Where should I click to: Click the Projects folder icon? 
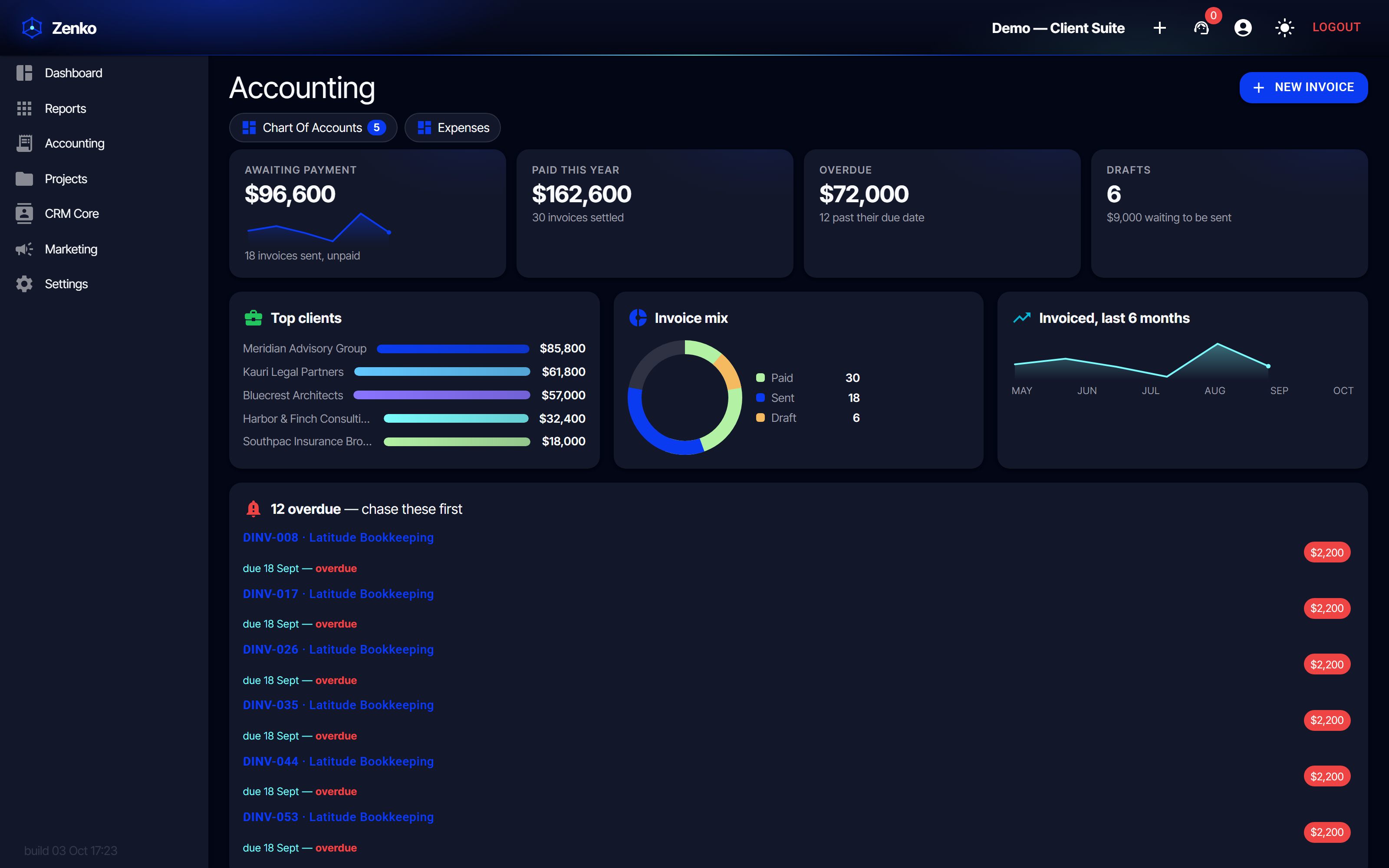[24, 178]
